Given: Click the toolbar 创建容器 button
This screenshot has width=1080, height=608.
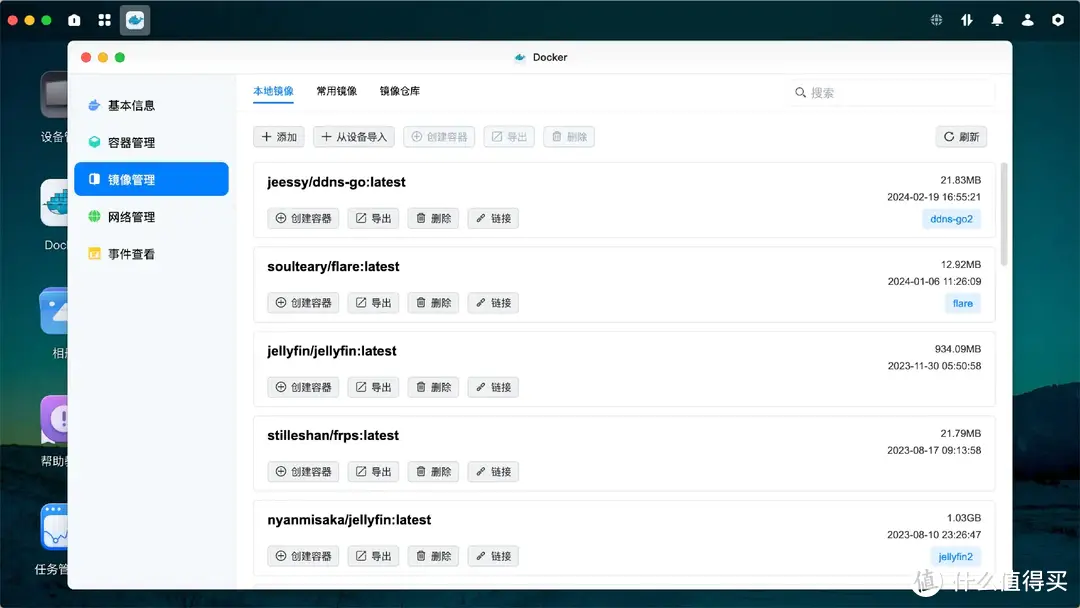Looking at the screenshot, I should (439, 137).
